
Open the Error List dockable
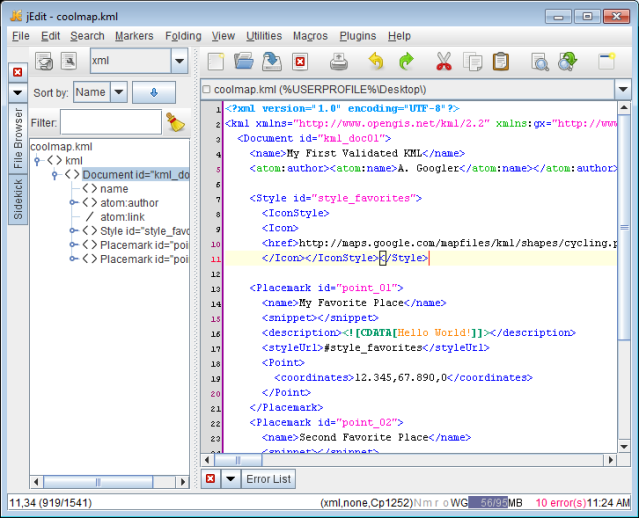coord(269,479)
